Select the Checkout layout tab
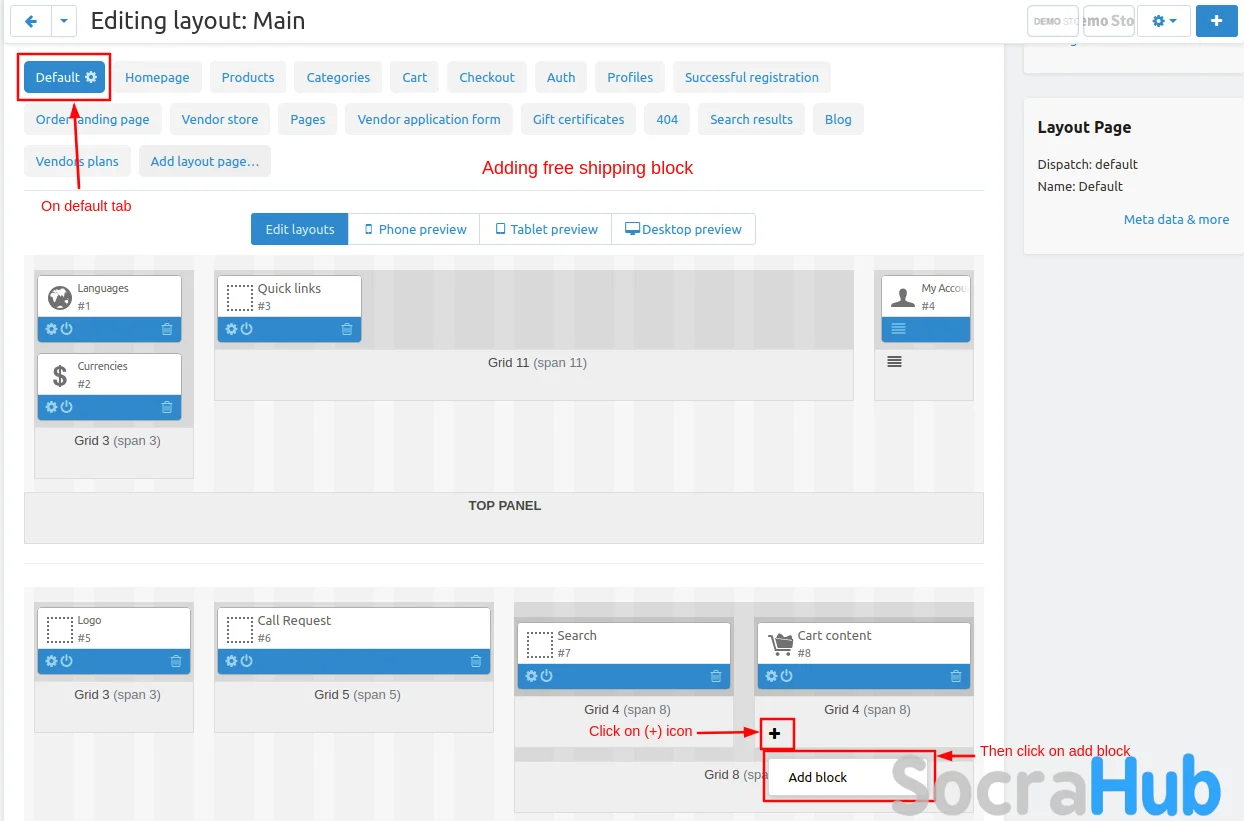 point(487,77)
